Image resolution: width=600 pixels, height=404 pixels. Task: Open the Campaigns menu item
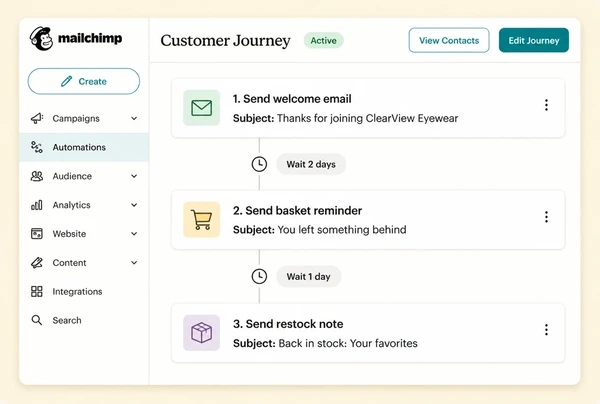tap(84, 119)
